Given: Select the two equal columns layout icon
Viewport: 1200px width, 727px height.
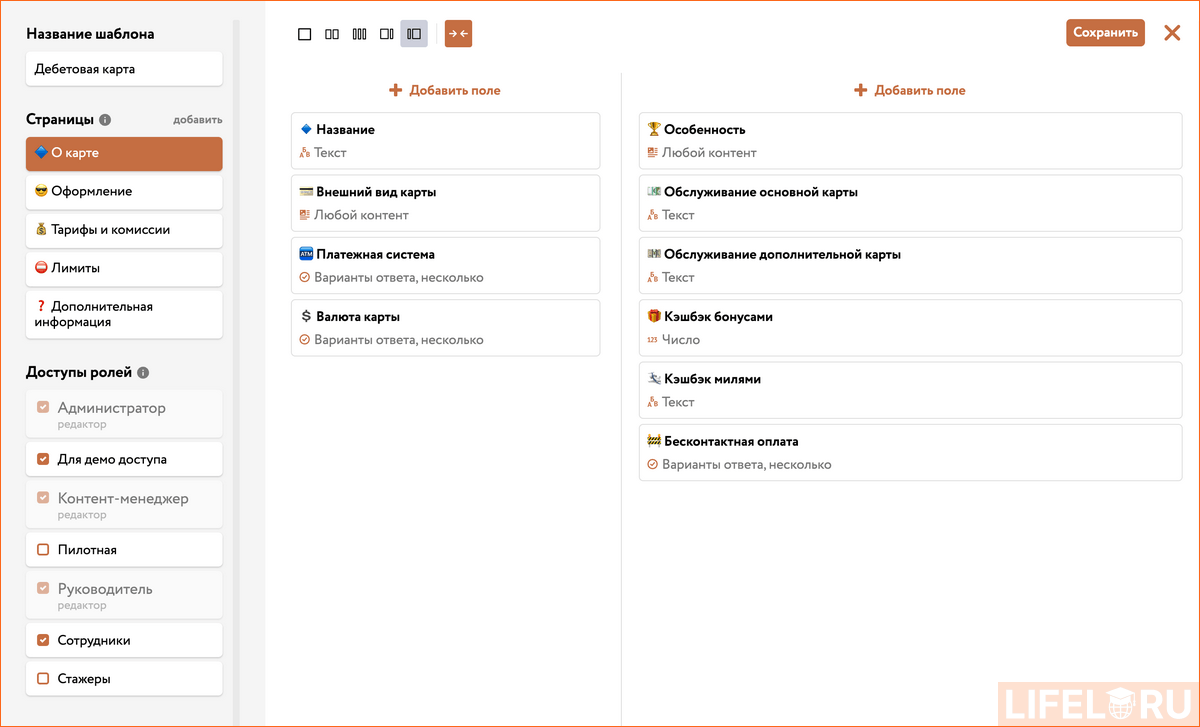Looking at the screenshot, I should [332, 33].
